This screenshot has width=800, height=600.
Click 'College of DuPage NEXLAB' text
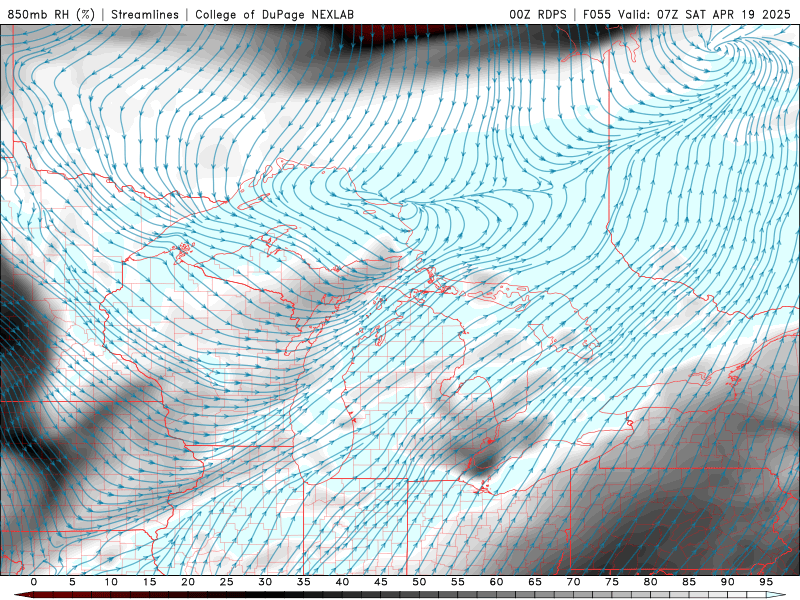tap(274, 14)
